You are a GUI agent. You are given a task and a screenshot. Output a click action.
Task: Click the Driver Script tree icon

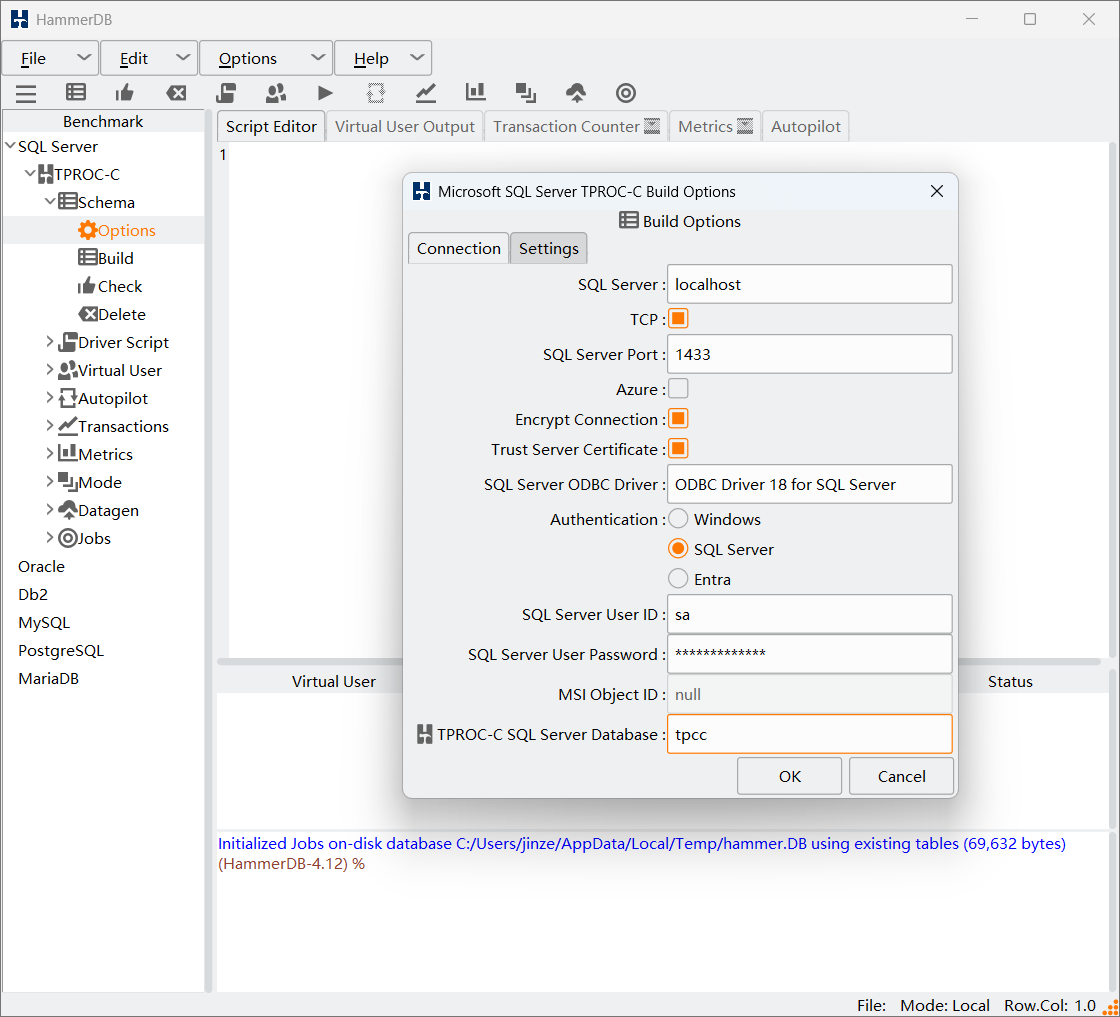pyautogui.click(x=68, y=343)
